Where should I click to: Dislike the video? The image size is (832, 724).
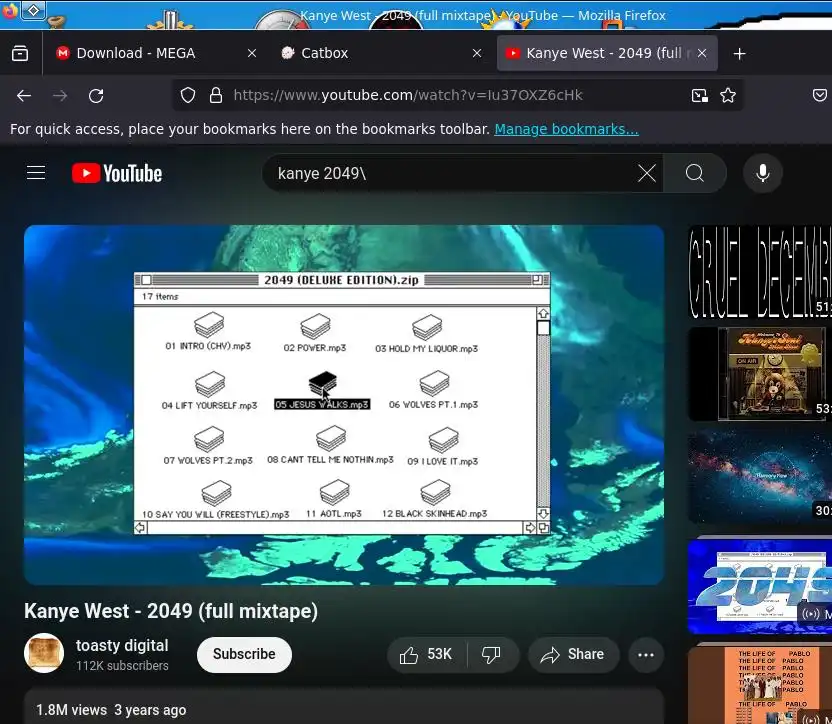491,654
